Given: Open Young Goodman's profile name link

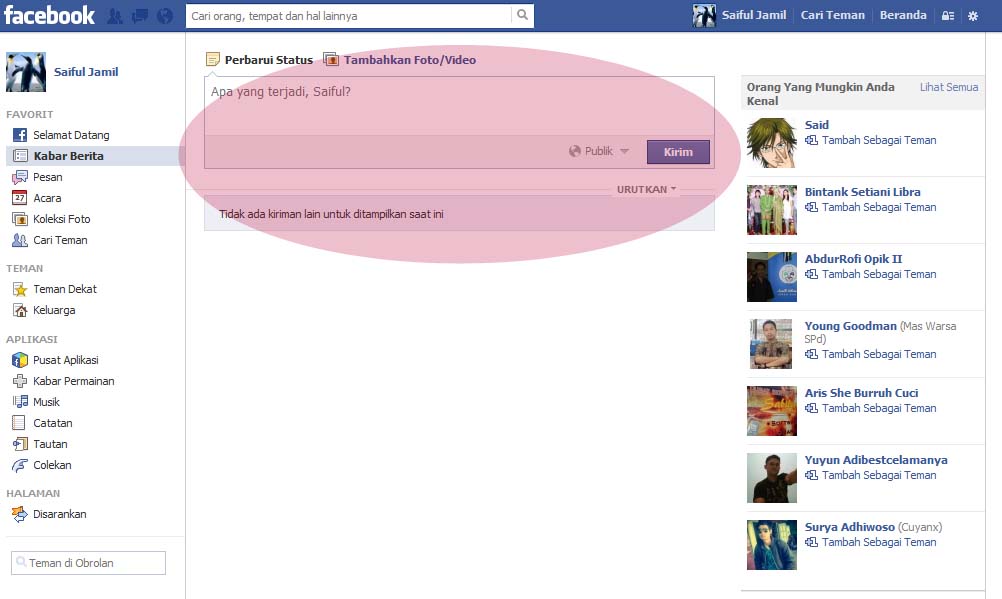Looking at the screenshot, I should click(x=851, y=326).
